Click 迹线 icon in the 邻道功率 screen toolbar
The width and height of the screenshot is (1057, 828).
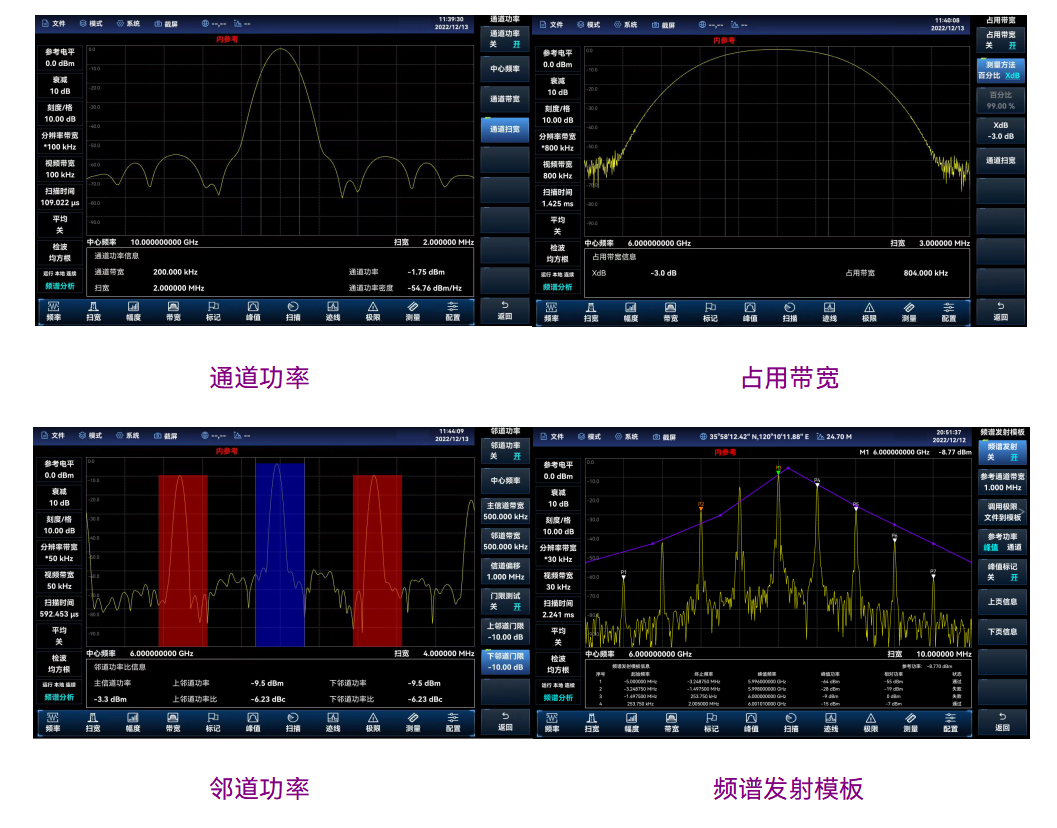[333, 723]
